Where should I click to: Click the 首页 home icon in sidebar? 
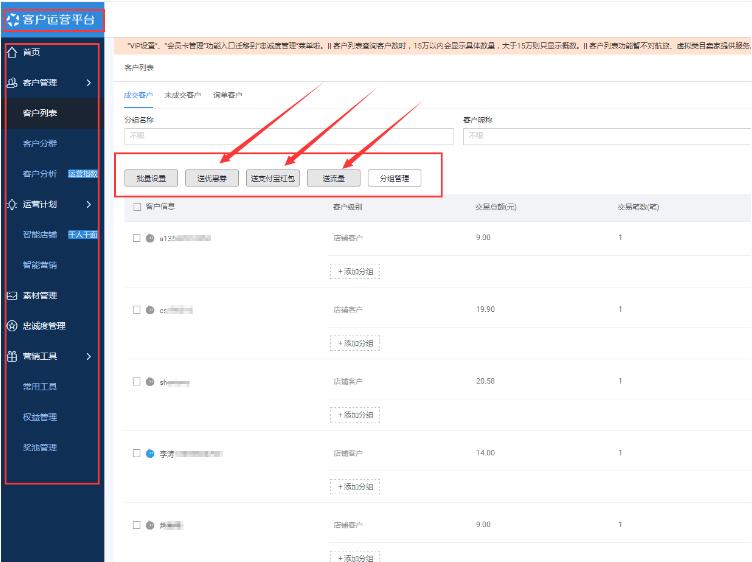click(x=12, y=51)
